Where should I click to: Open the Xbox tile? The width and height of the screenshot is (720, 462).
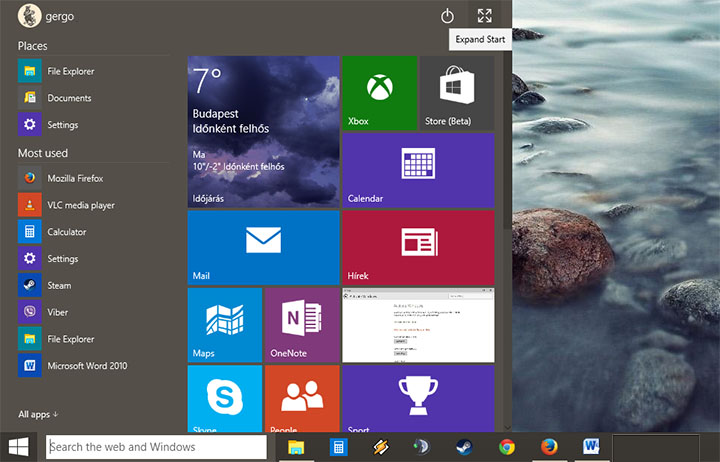pyautogui.click(x=379, y=93)
